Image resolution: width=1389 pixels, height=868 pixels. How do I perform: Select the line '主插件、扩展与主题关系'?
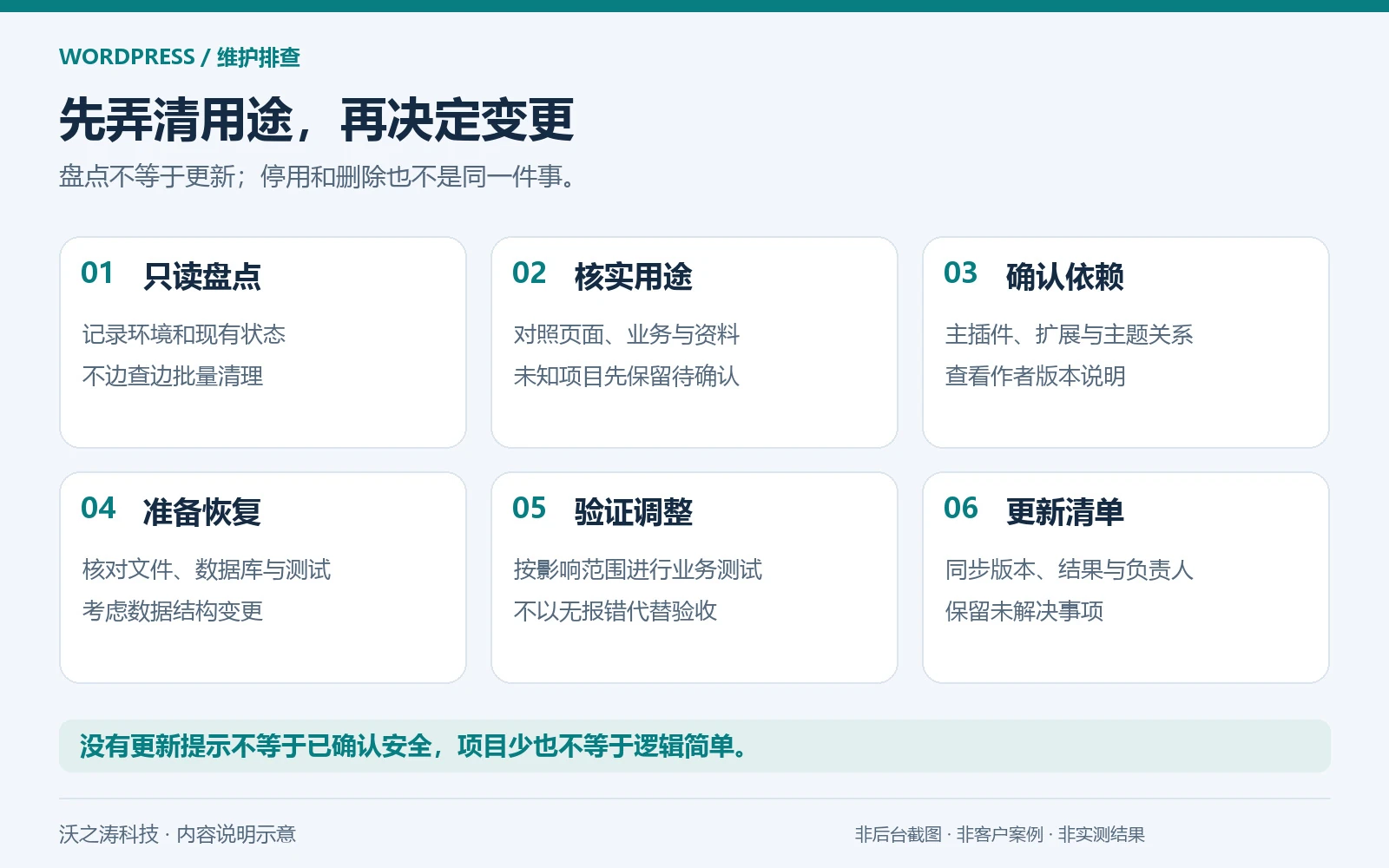1070,334
